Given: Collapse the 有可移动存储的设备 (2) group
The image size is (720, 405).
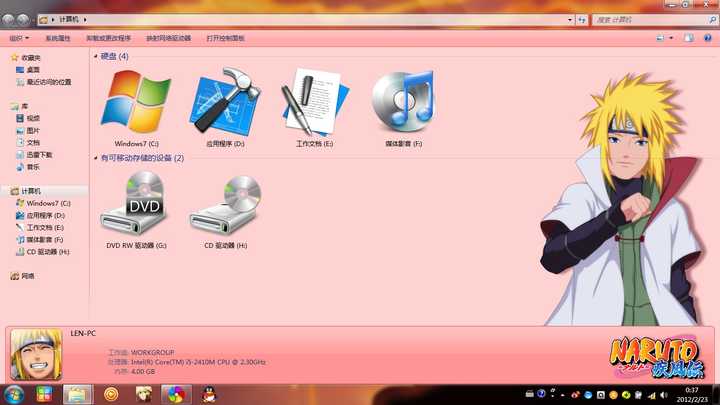Looking at the screenshot, I should click(96, 158).
